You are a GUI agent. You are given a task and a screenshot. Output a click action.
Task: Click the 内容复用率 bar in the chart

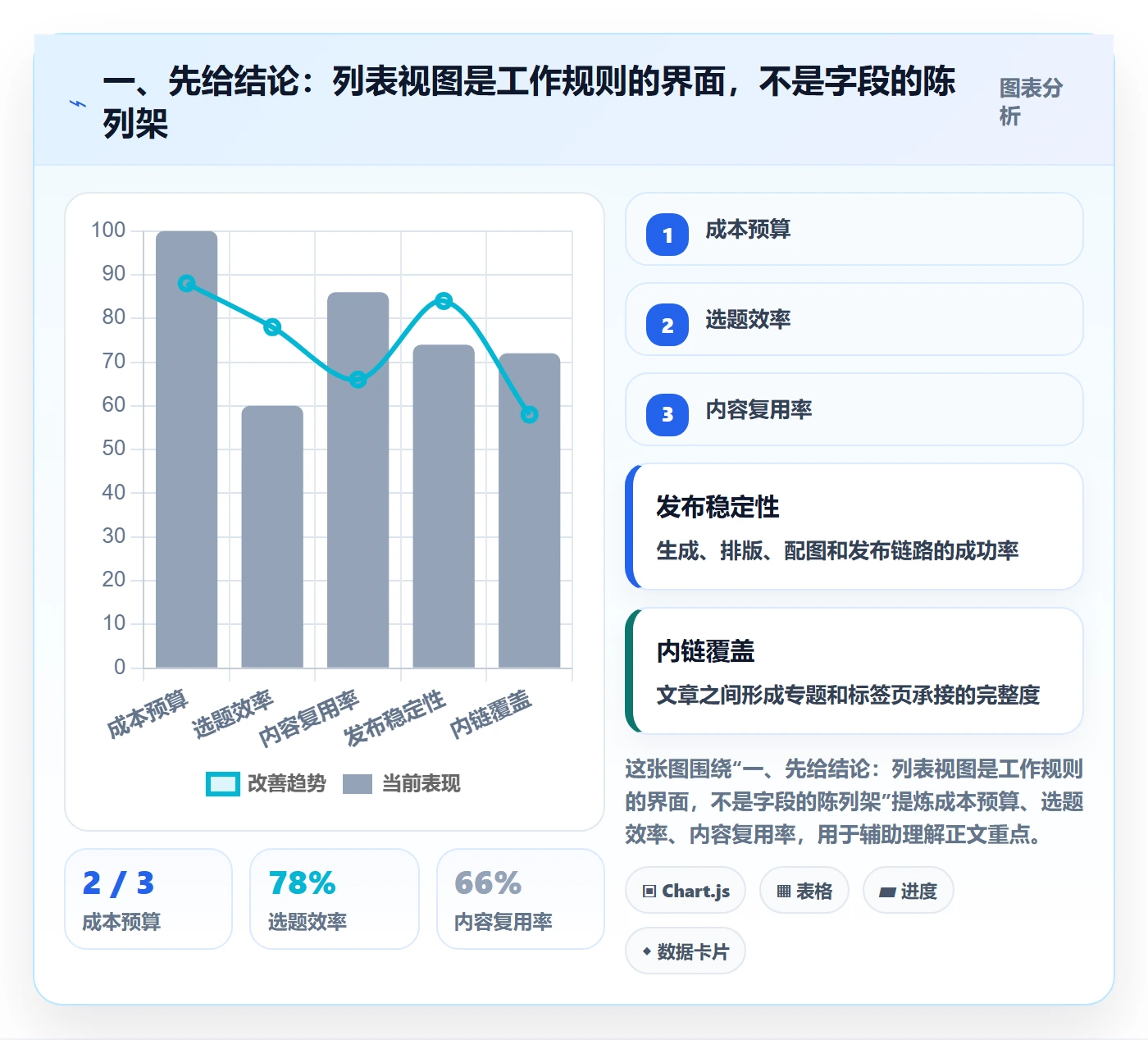tap(358, 480)
